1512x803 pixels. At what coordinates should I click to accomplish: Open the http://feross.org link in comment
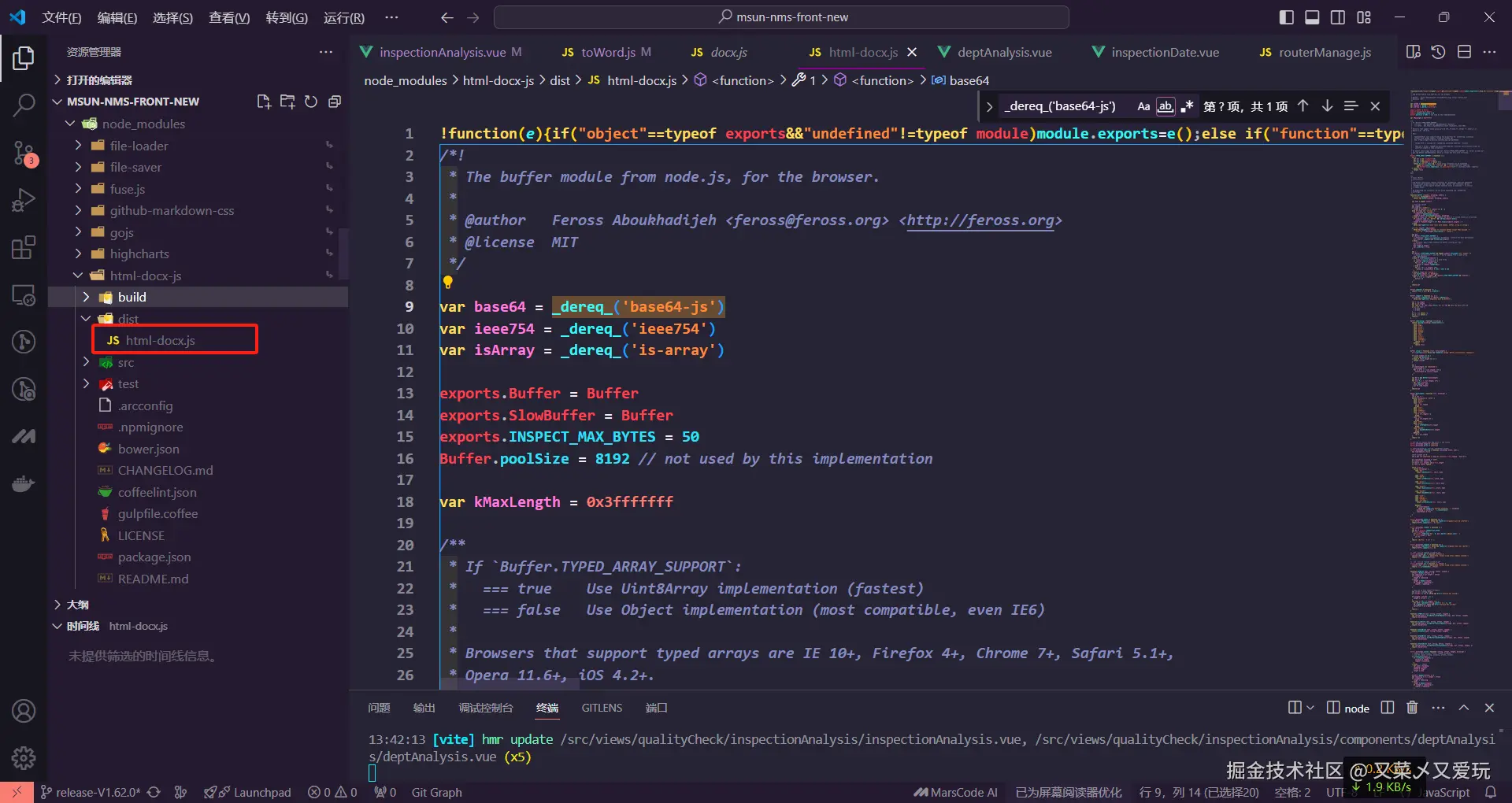pos(980,220)
